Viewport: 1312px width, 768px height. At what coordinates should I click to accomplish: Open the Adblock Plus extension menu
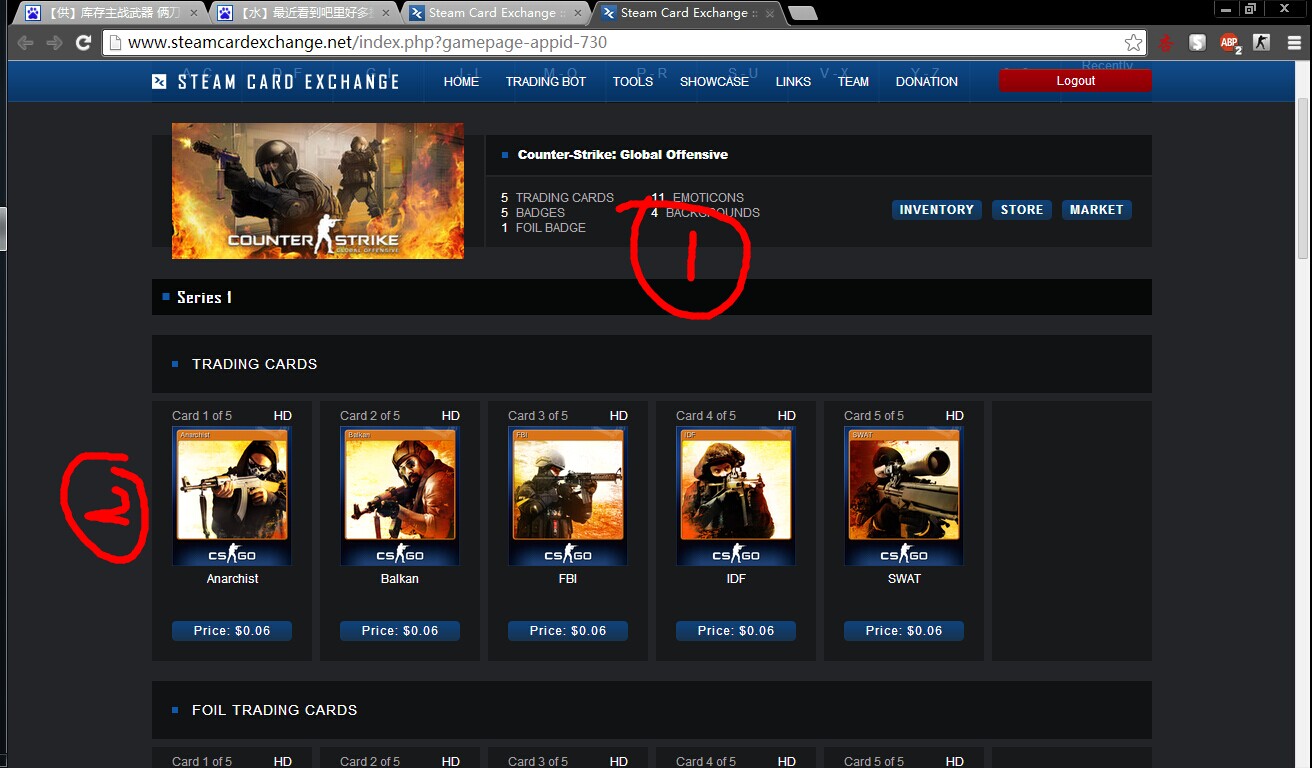(x=1229, y=43)
